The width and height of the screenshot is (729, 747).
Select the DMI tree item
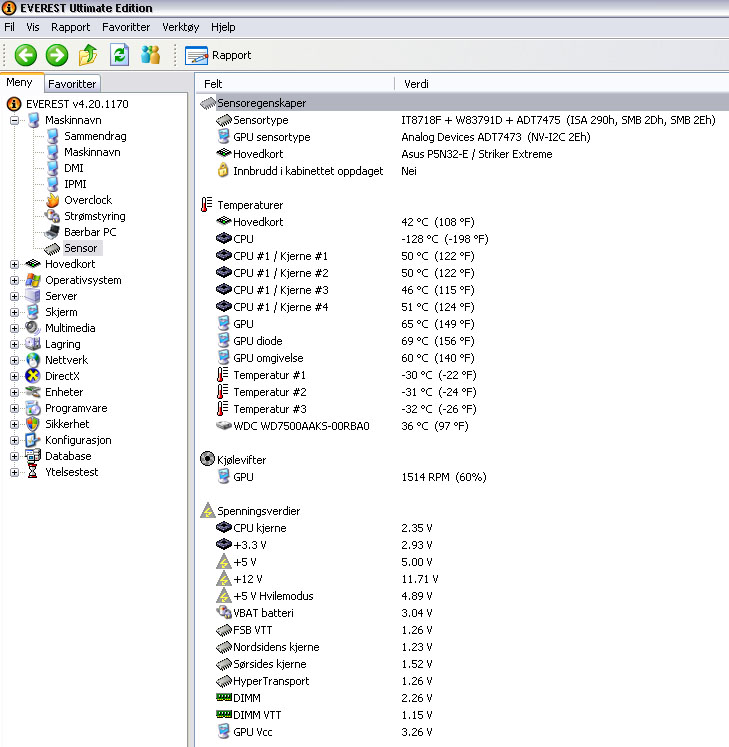[x=74, y=168]
